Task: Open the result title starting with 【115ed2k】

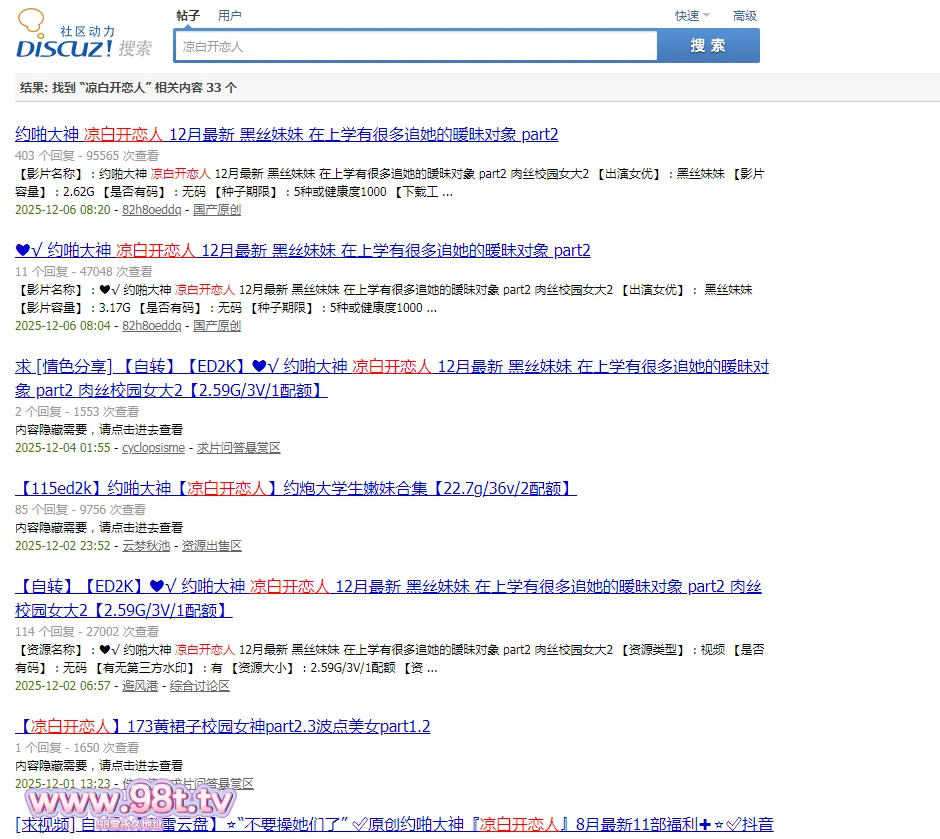Action: [x=295, y=489]
